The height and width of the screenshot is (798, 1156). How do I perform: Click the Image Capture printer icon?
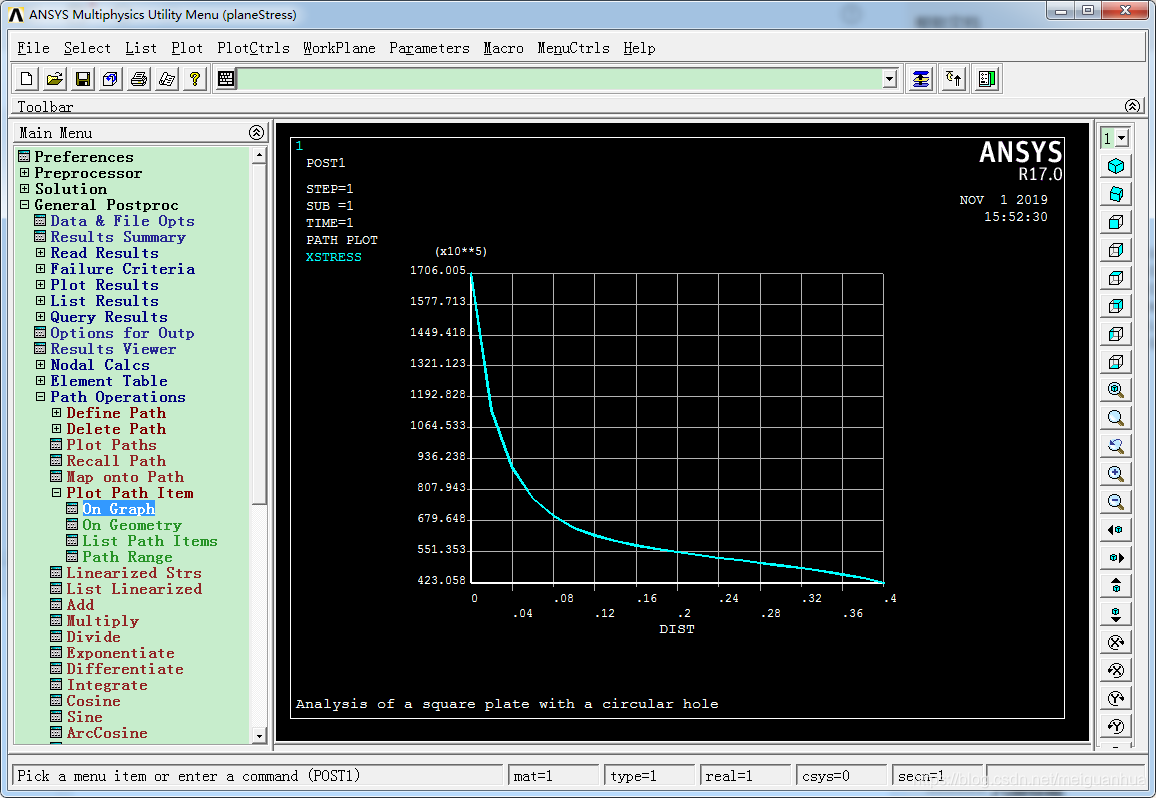(x=139, y=79)
